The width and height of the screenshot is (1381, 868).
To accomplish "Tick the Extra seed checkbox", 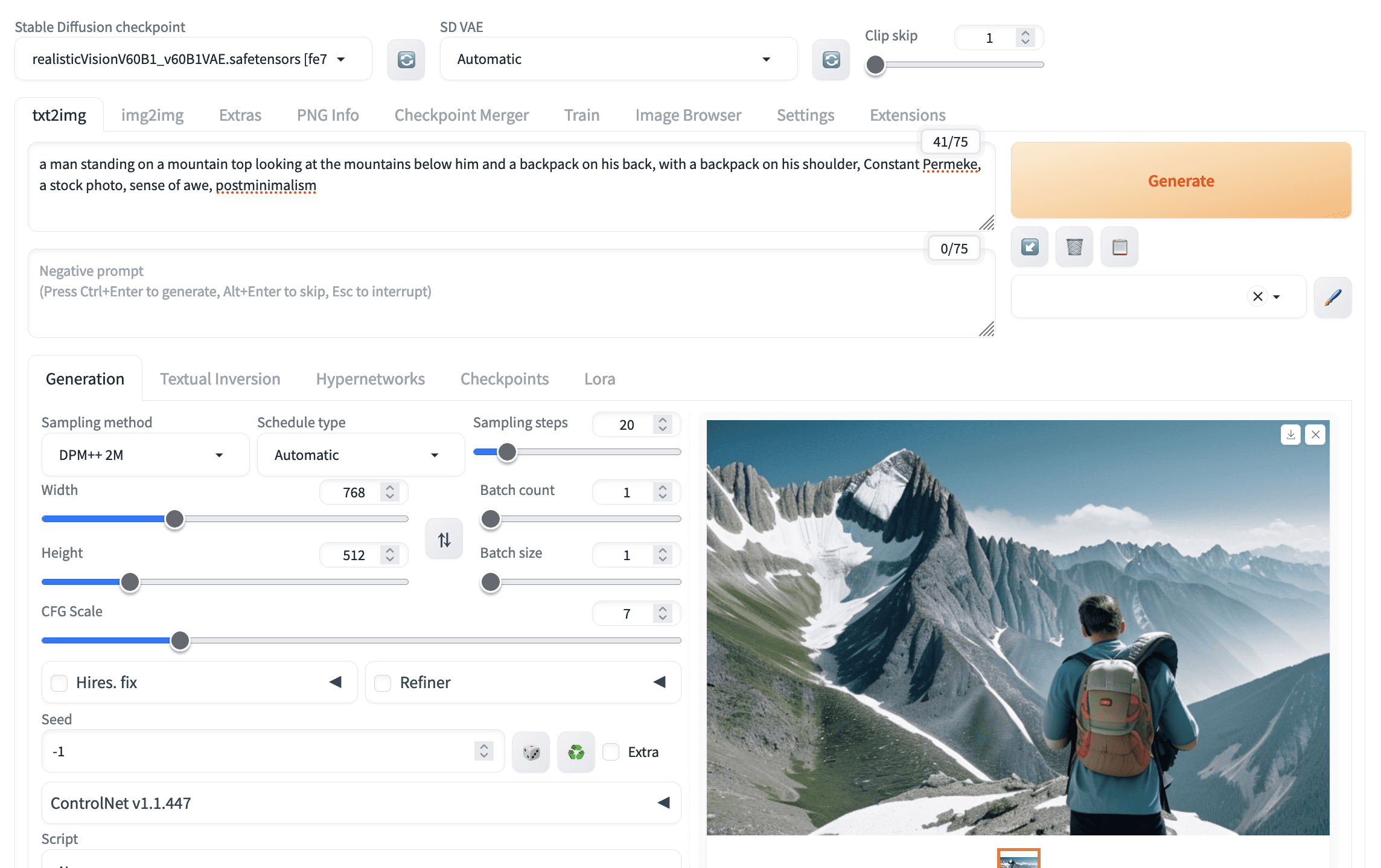I will click(611, 752).
